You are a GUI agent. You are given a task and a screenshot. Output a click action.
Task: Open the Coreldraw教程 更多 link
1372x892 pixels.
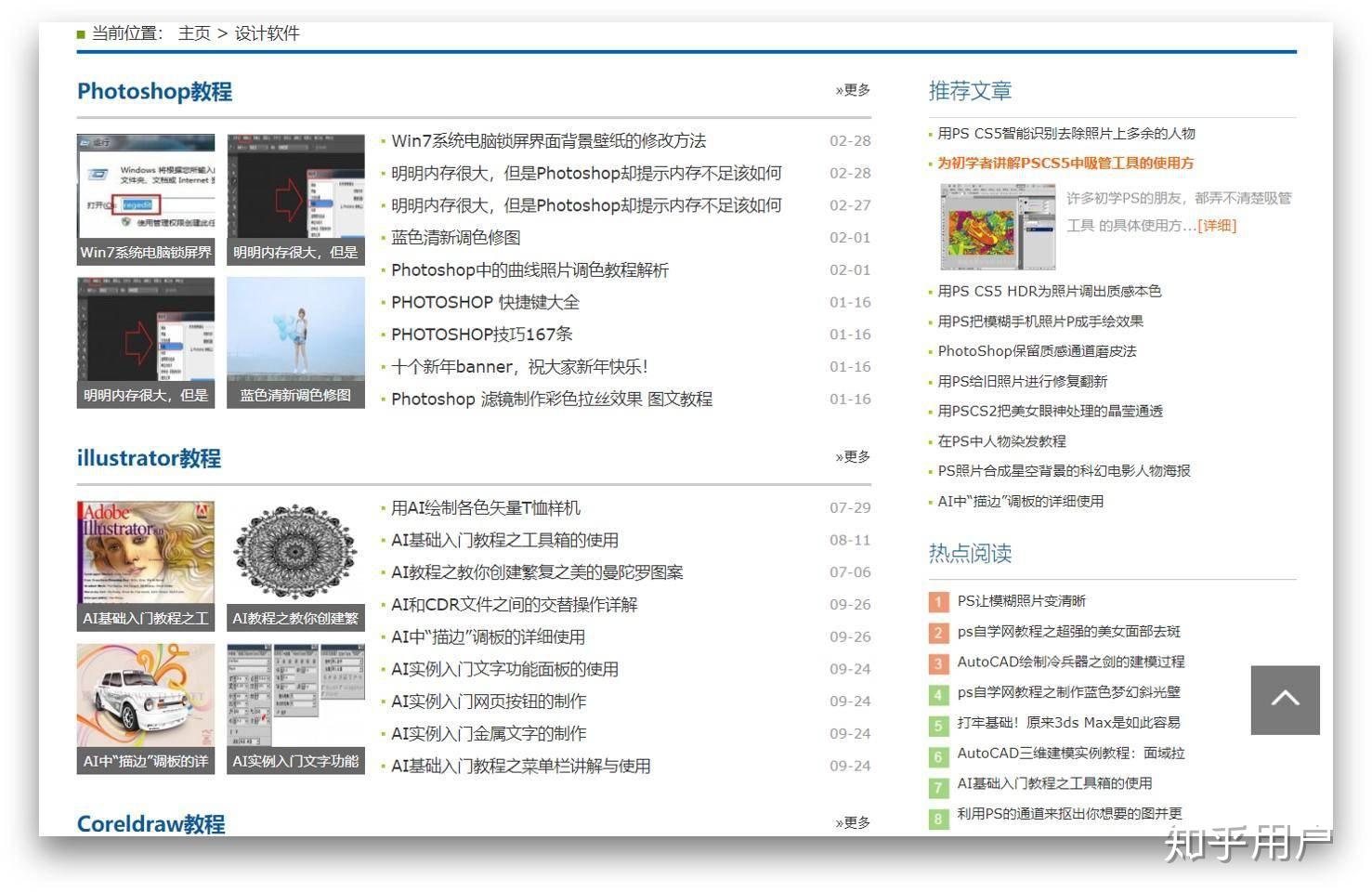pyautogui.click(x=853, y=822)
